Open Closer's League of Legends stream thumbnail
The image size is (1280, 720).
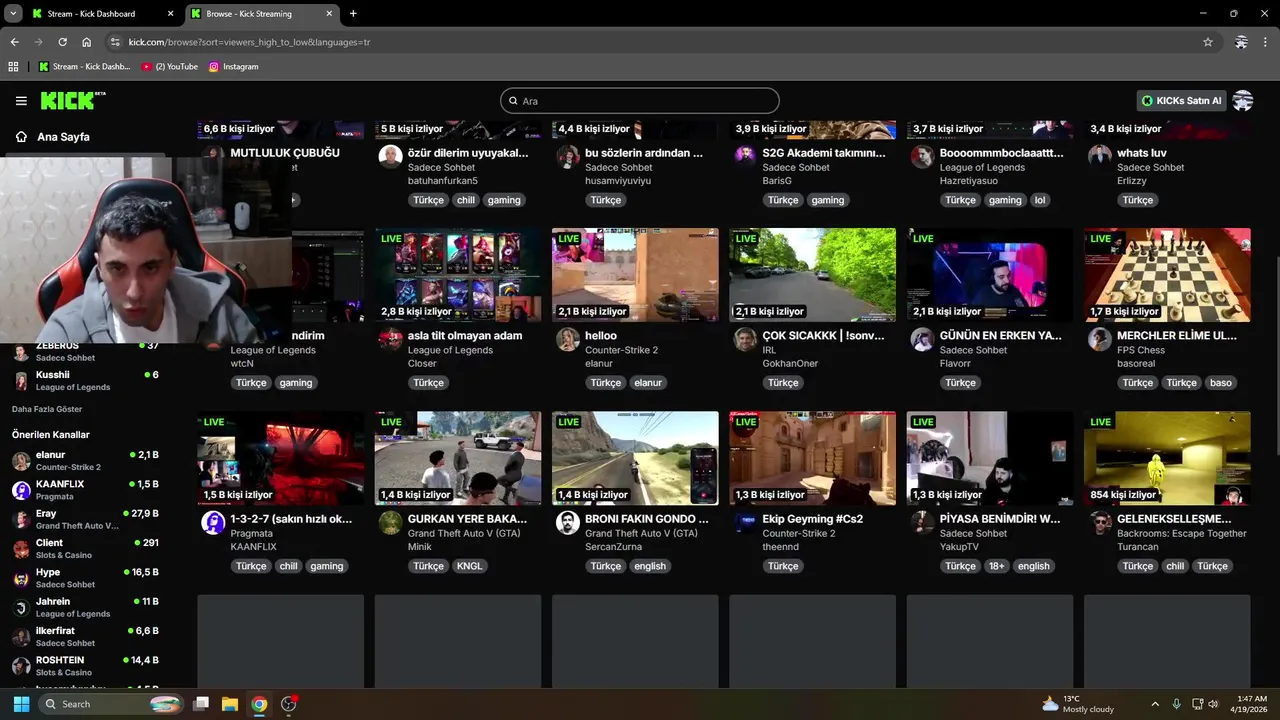tap(458, 275)
